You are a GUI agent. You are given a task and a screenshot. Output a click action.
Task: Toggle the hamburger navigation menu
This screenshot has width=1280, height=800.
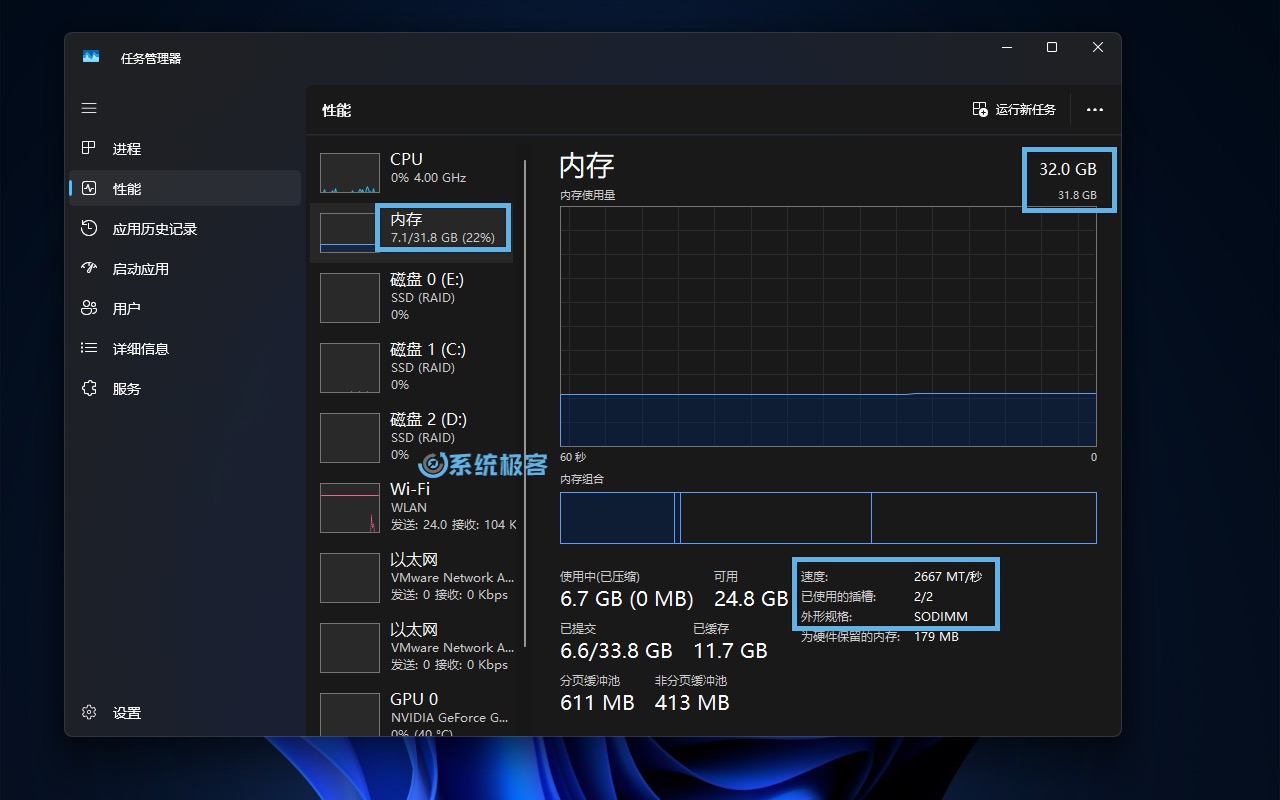click(89, 108)
